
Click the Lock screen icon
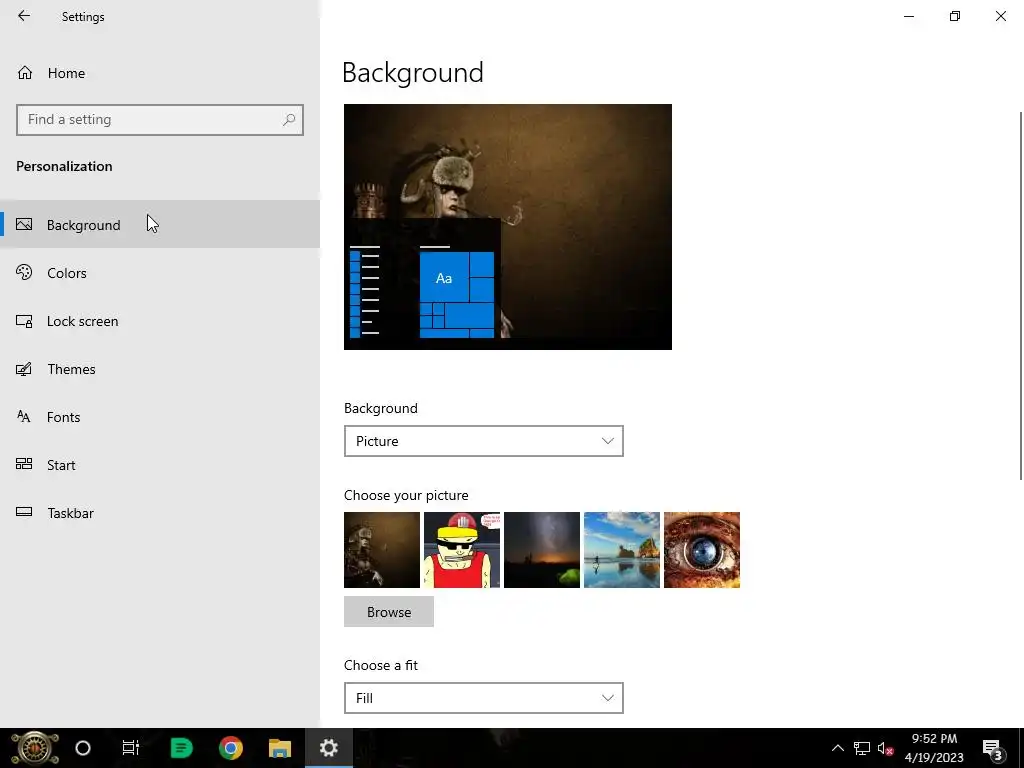[x=24, y=321]
